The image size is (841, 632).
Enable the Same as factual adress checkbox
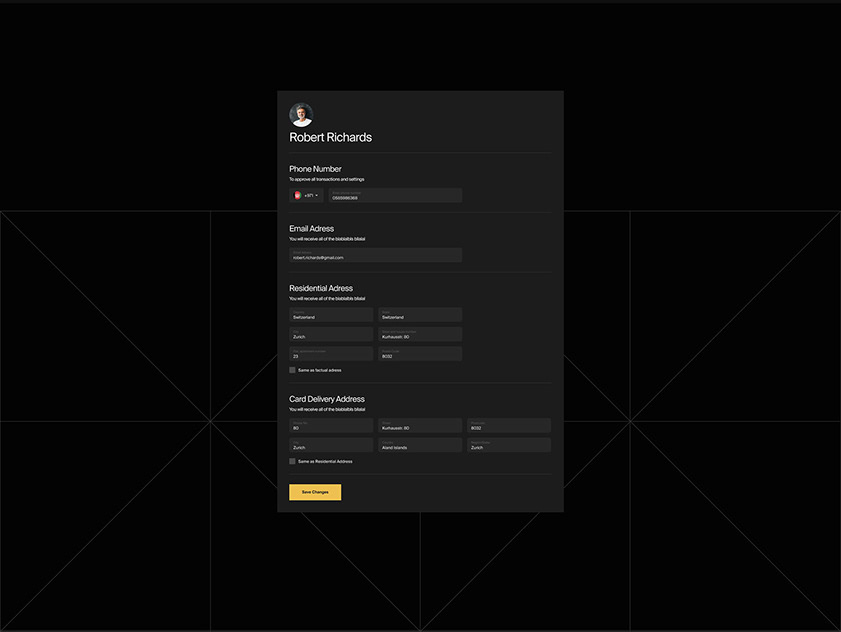point(292,370)
